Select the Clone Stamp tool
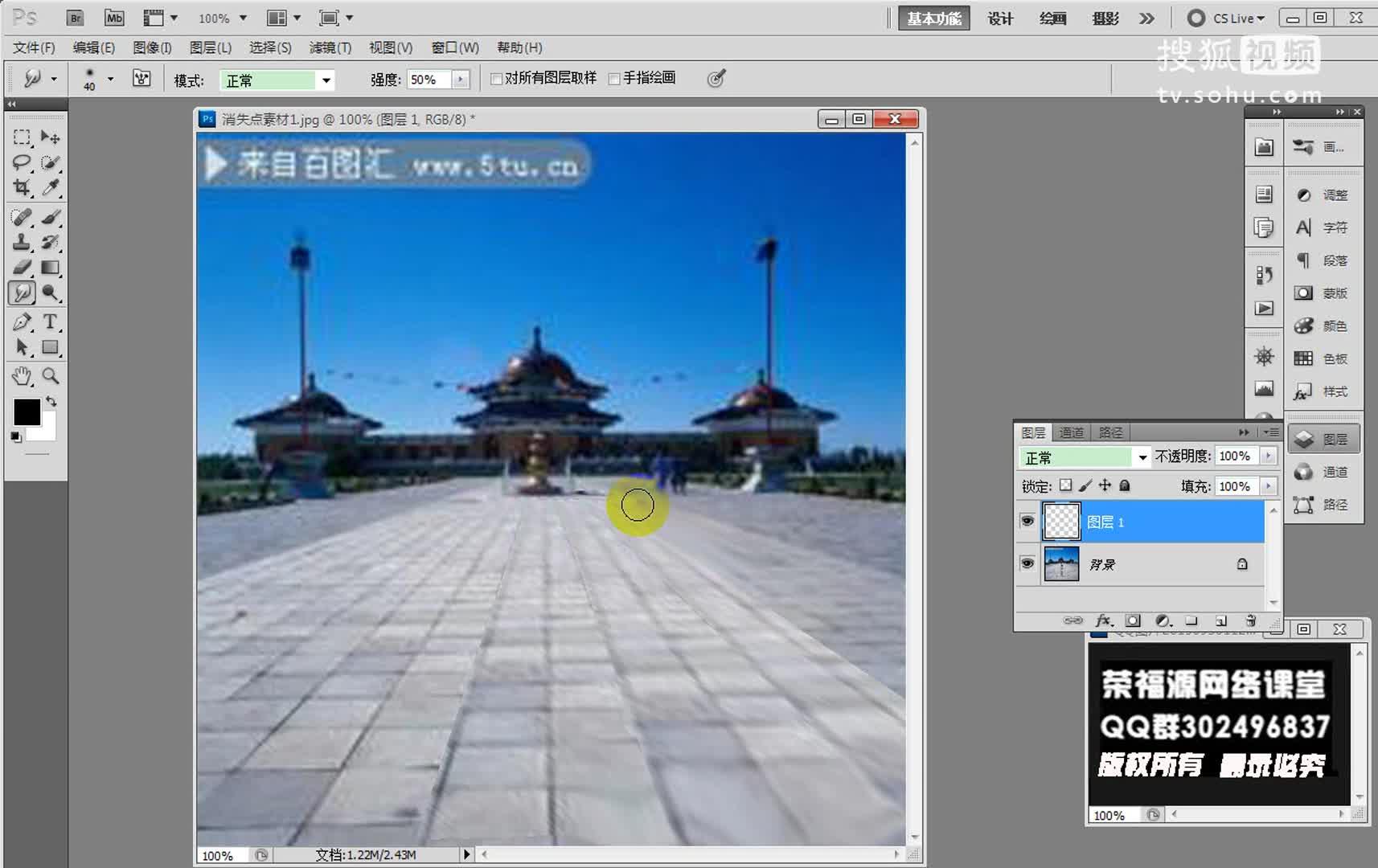Viewport: 1378px width, 868px height. pos(22,243)
